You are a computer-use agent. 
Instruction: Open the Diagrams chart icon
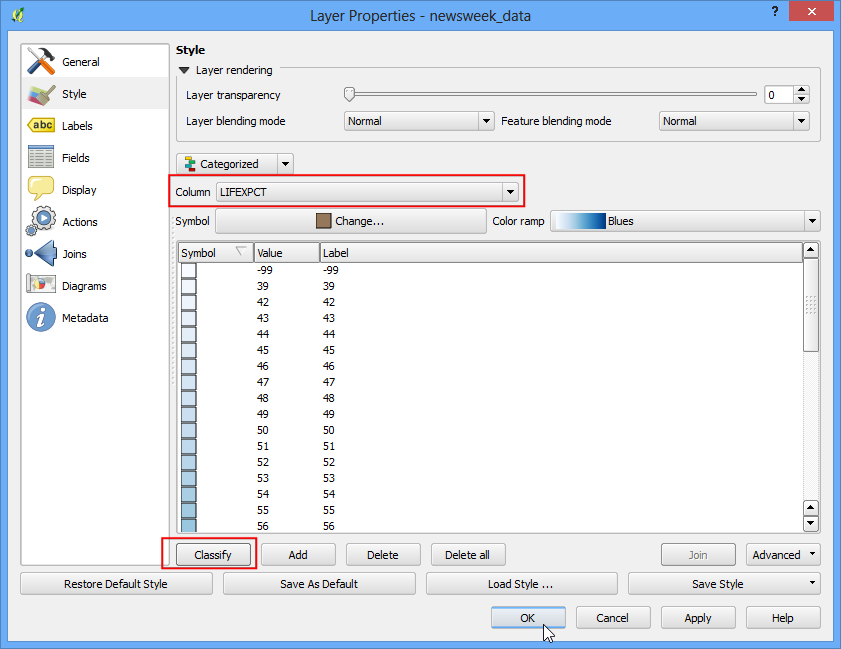coord(41,284)
